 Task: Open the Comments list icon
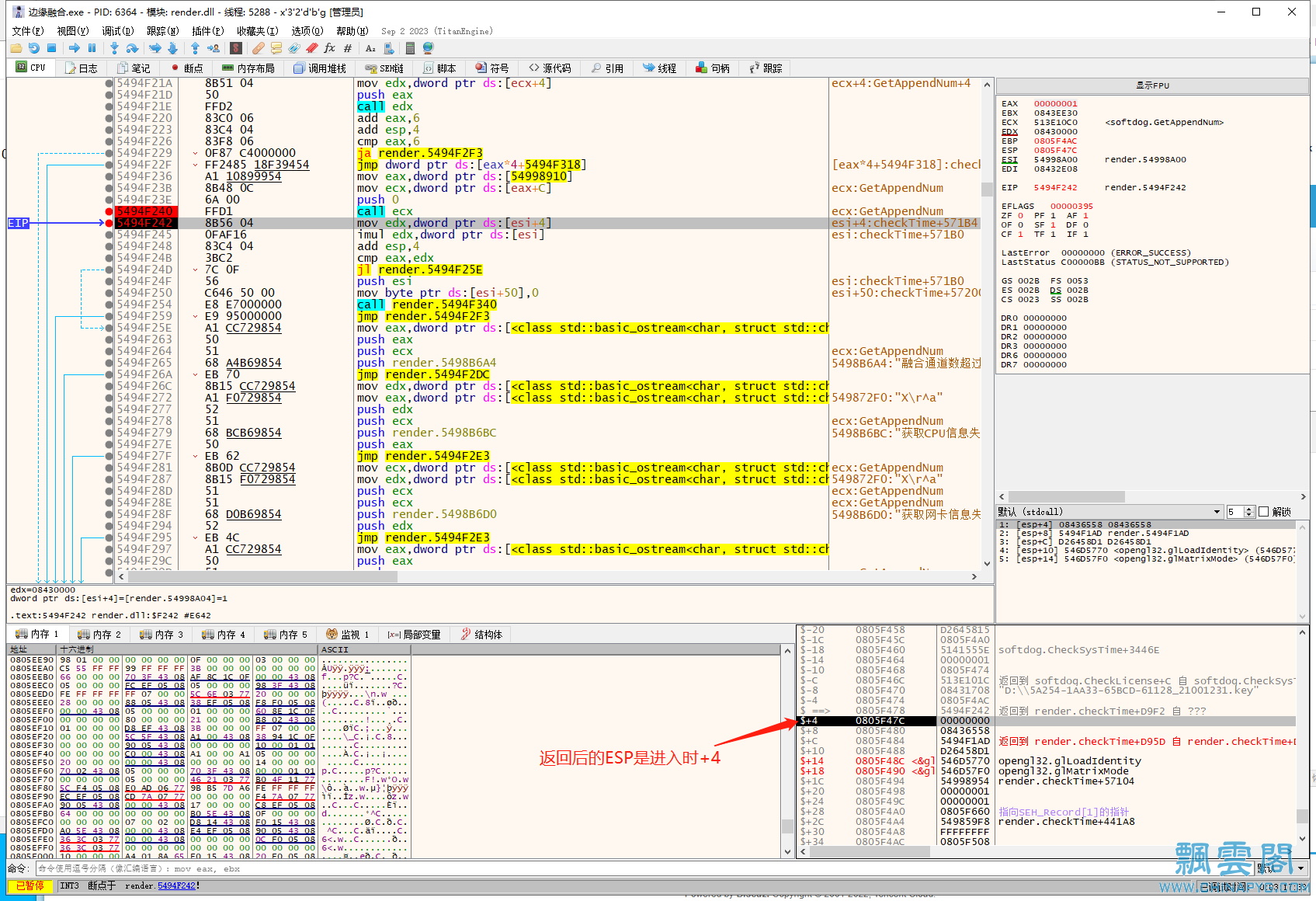tap(276, 48)
